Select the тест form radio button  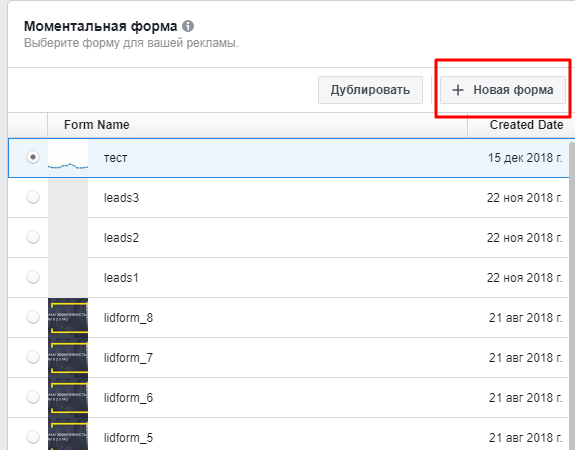tap(33, 157)
